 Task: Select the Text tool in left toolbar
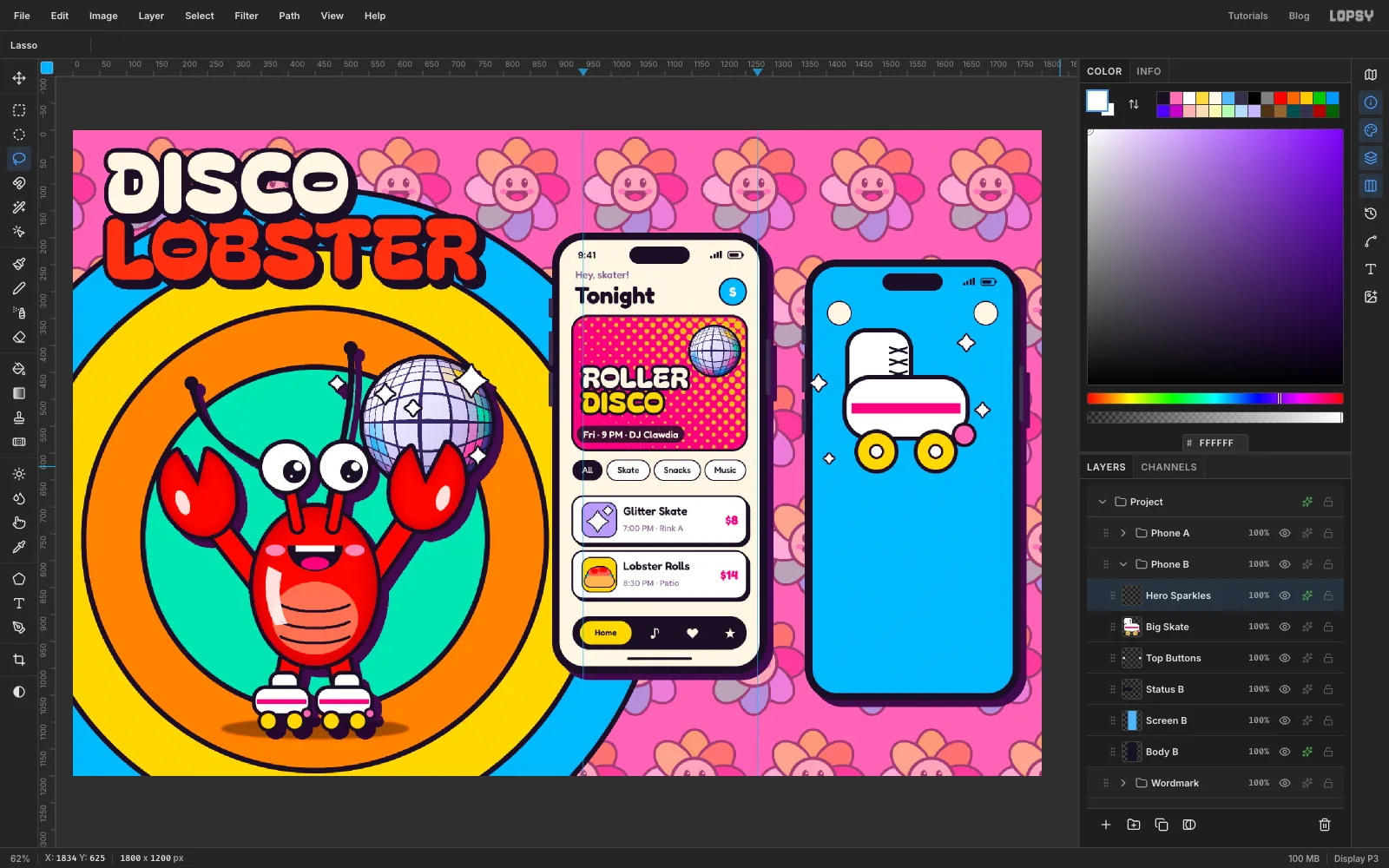[x=19, y=603]
